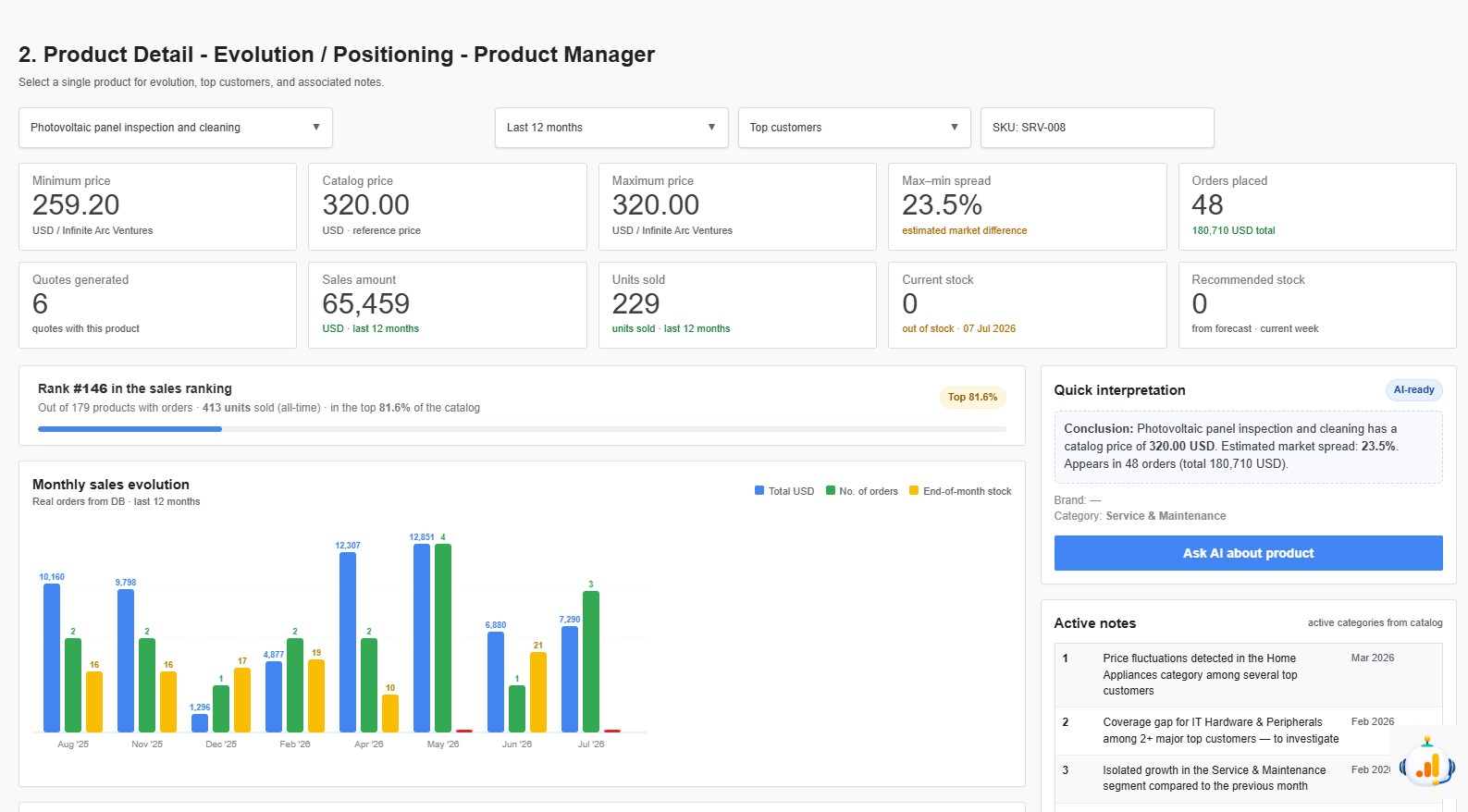Click the Max–min spread 23.5% value
1468x812 pixels.
coord(942,204)
